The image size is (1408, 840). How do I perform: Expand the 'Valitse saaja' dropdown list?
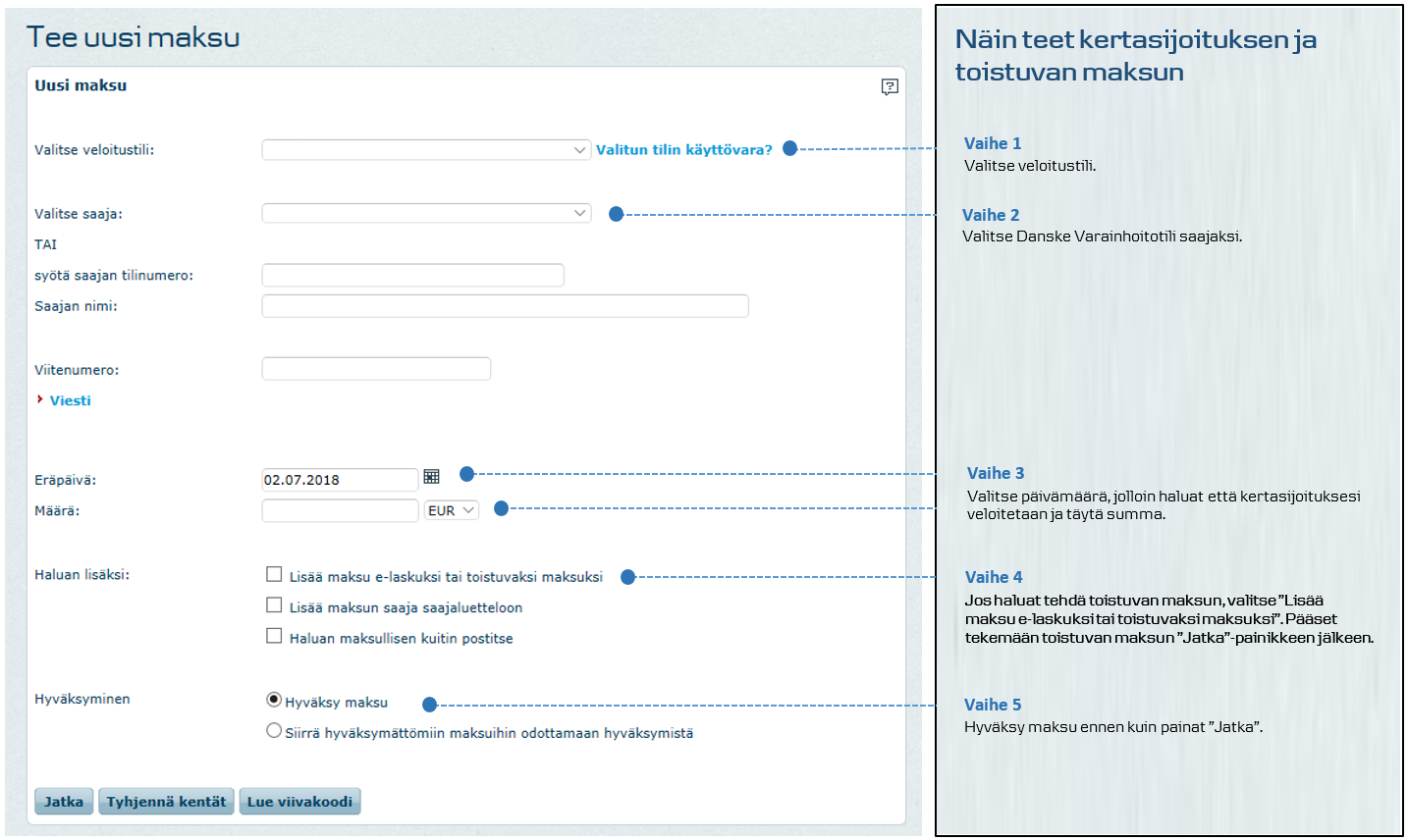click(425, 214)
